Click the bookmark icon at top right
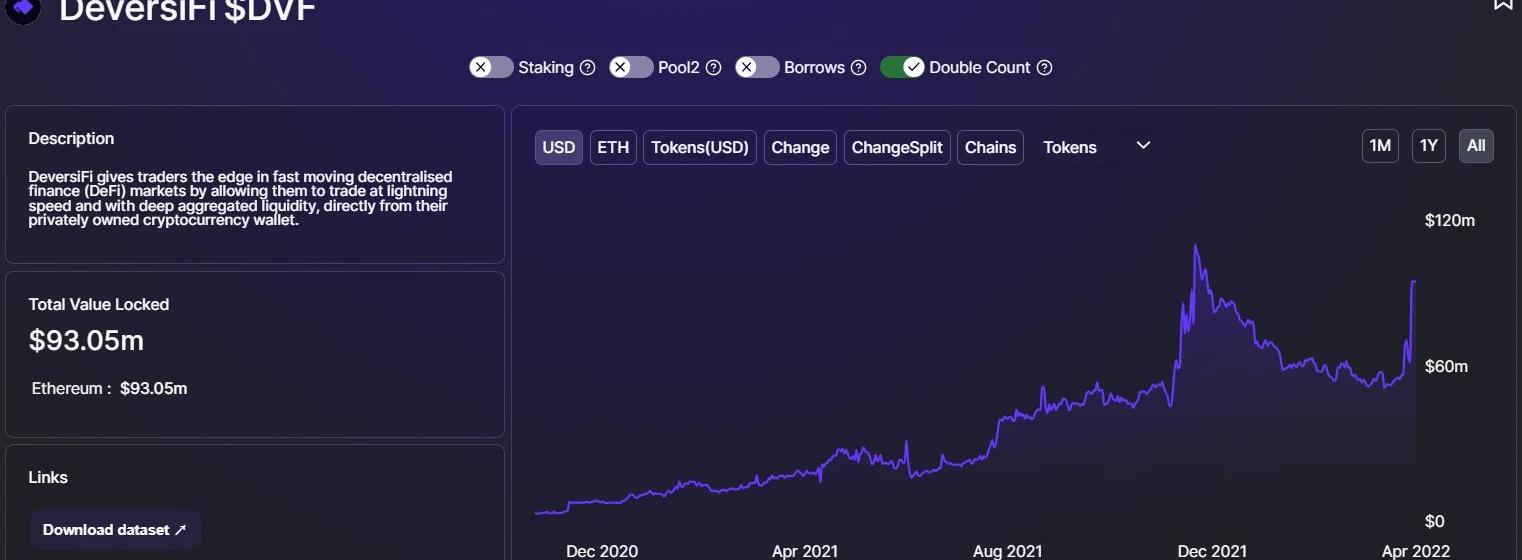The height and width of the screenshot is (560, 1522). click(x=1503, y=4)
